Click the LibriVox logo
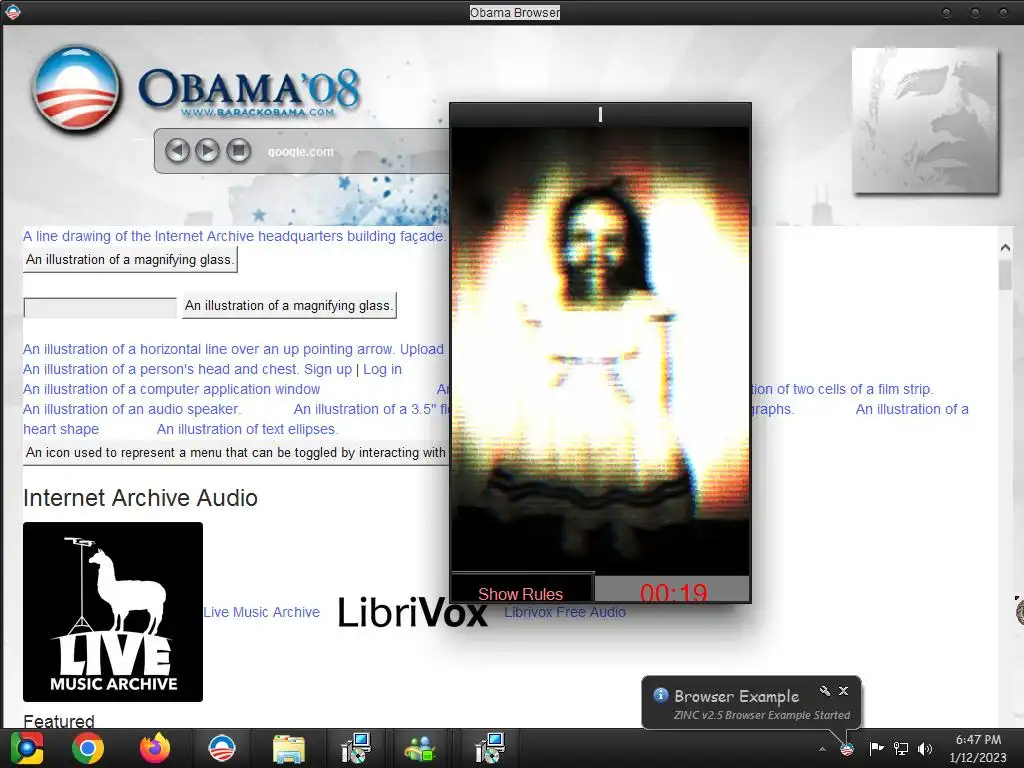This screenshot has width=1024, height=768. coord(412,613)
